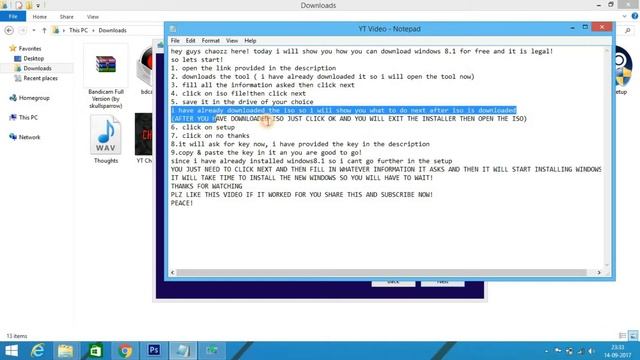This screenshot has height=360, width=640.
Task: Open the Edit menu in Notepad
Action: 190,41
